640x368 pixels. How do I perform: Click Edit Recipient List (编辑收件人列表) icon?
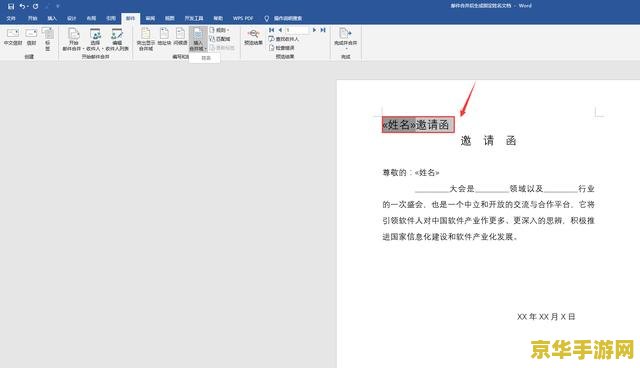[x=117, y=39]
